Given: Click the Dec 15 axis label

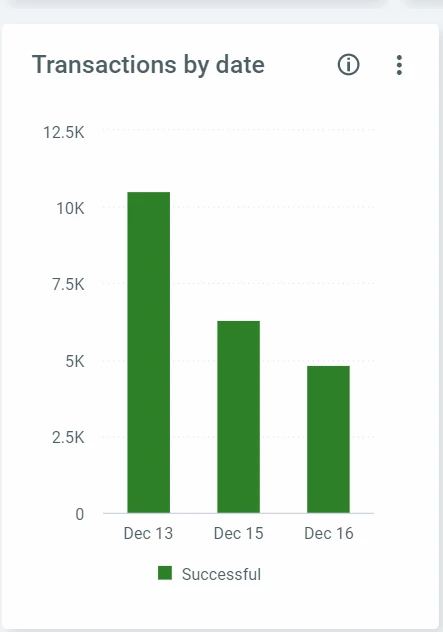Looking at the screenshot, I should [x=239, y=533].
